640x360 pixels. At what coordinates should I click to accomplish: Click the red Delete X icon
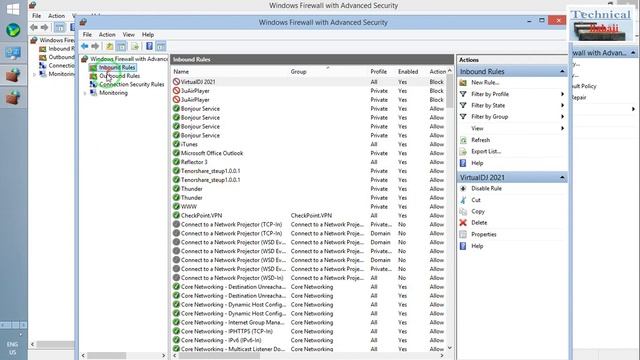click(x=463, y=223)
